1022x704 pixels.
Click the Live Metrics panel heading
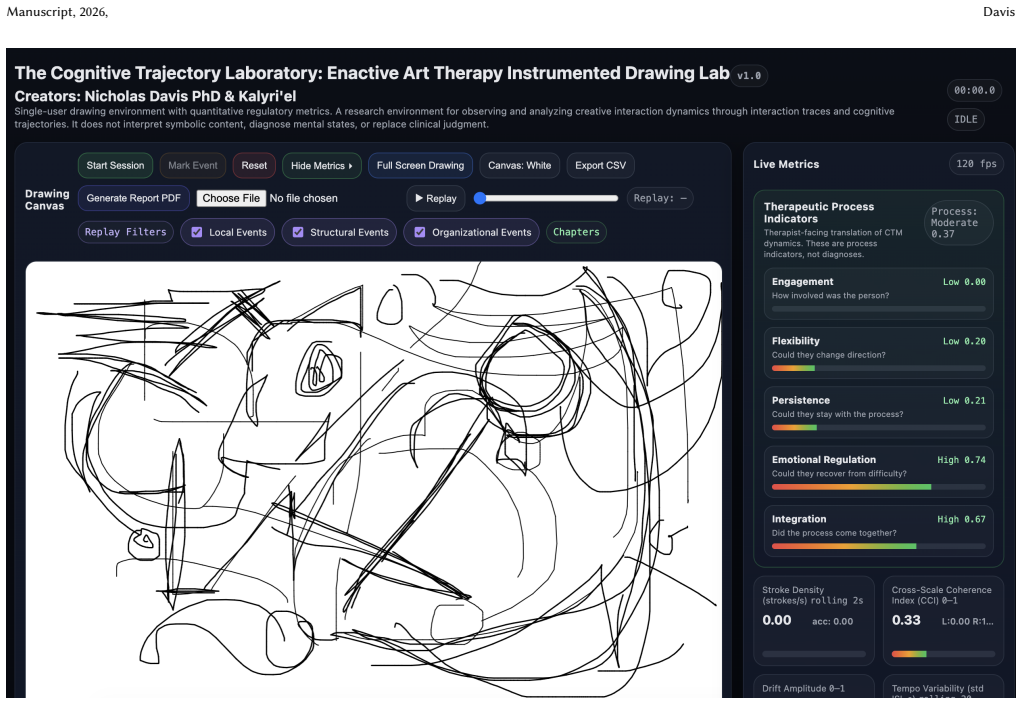point(786,164)
